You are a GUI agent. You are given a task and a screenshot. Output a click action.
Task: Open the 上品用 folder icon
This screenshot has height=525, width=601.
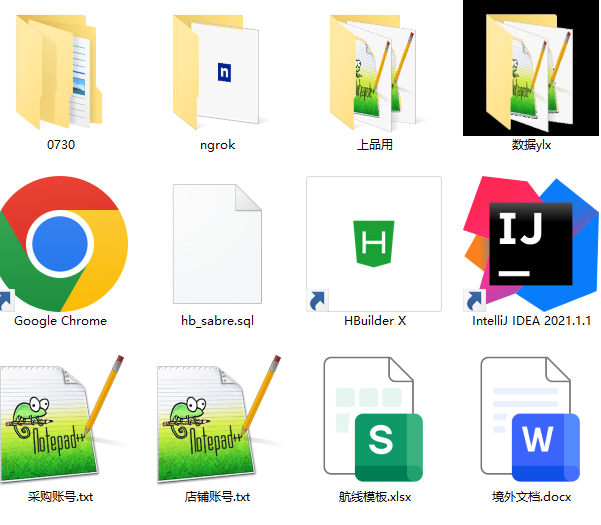click(373, 72)
